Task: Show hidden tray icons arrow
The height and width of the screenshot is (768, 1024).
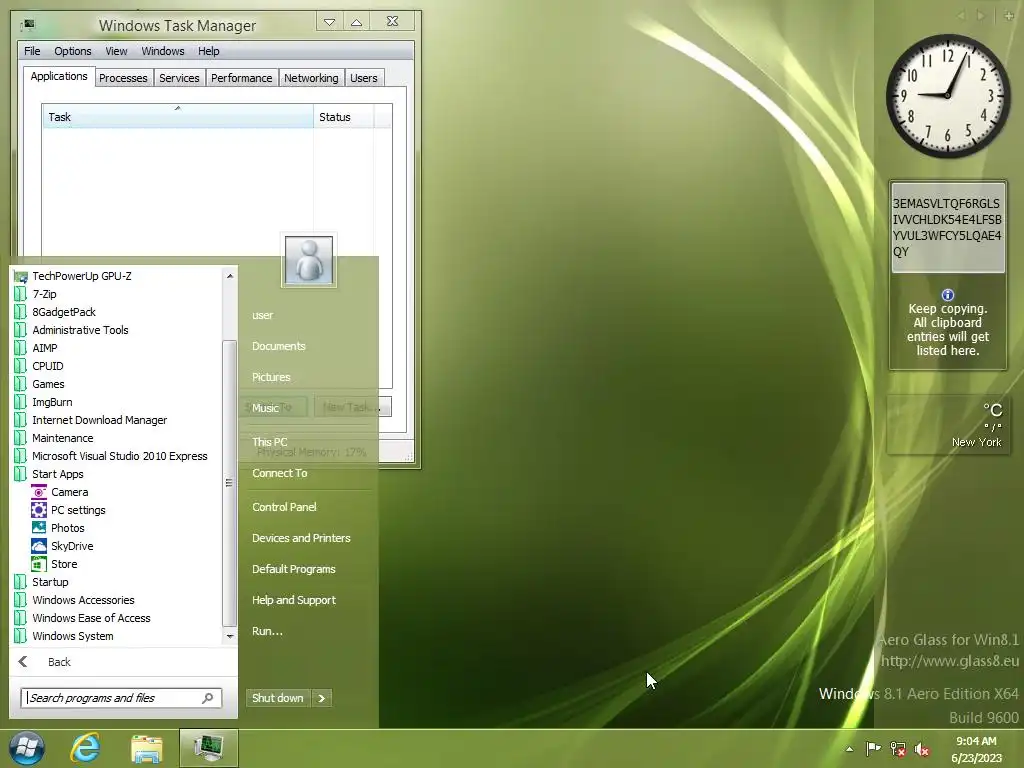Action: [849, 749]
